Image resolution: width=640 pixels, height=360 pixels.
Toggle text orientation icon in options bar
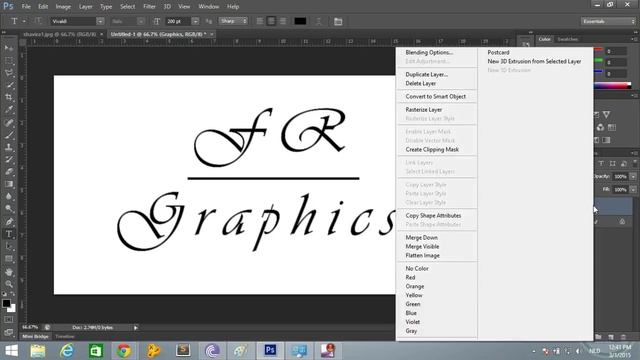click(38, 21)
